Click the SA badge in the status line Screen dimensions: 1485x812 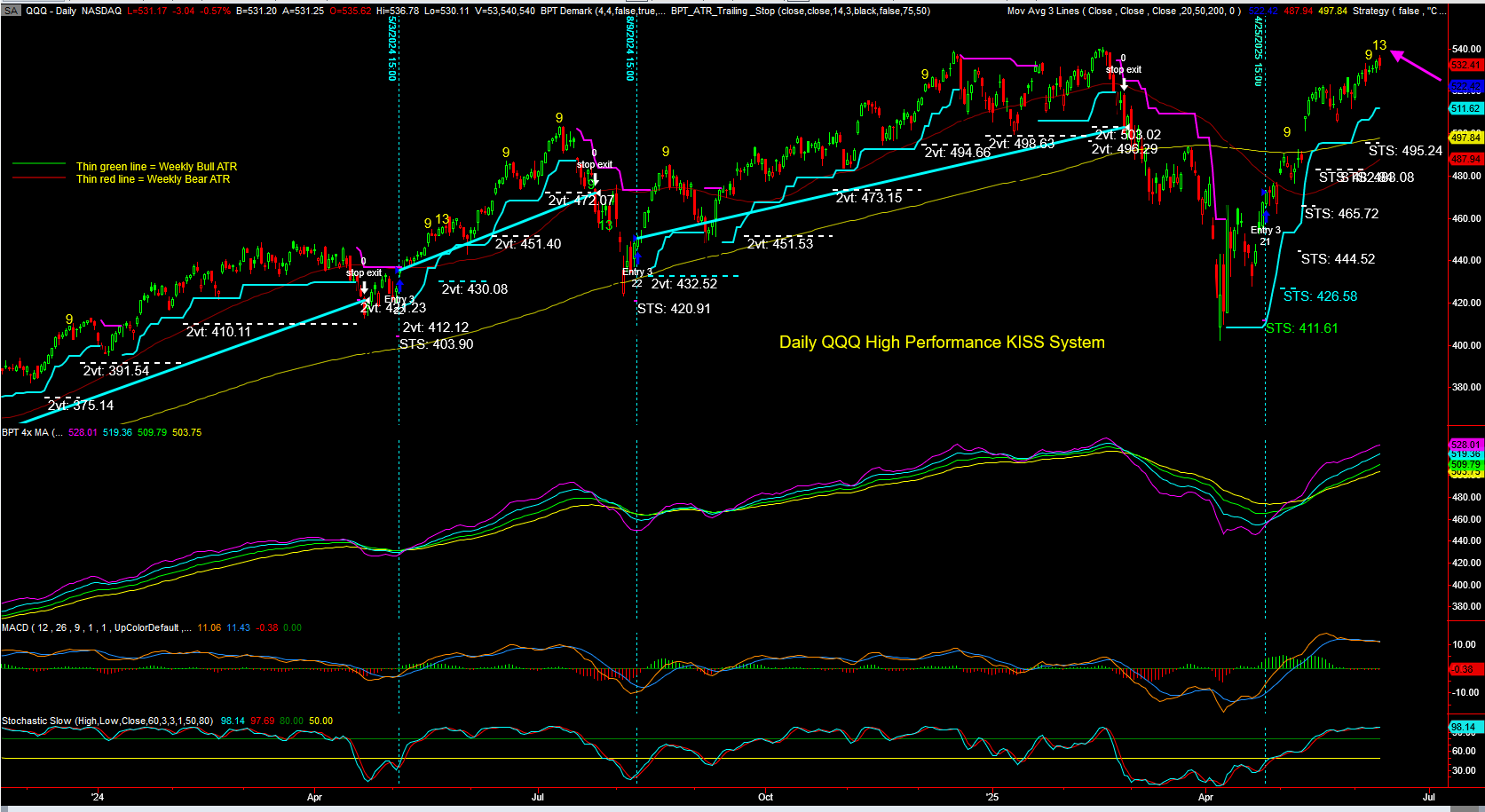[x=11, y=11]
